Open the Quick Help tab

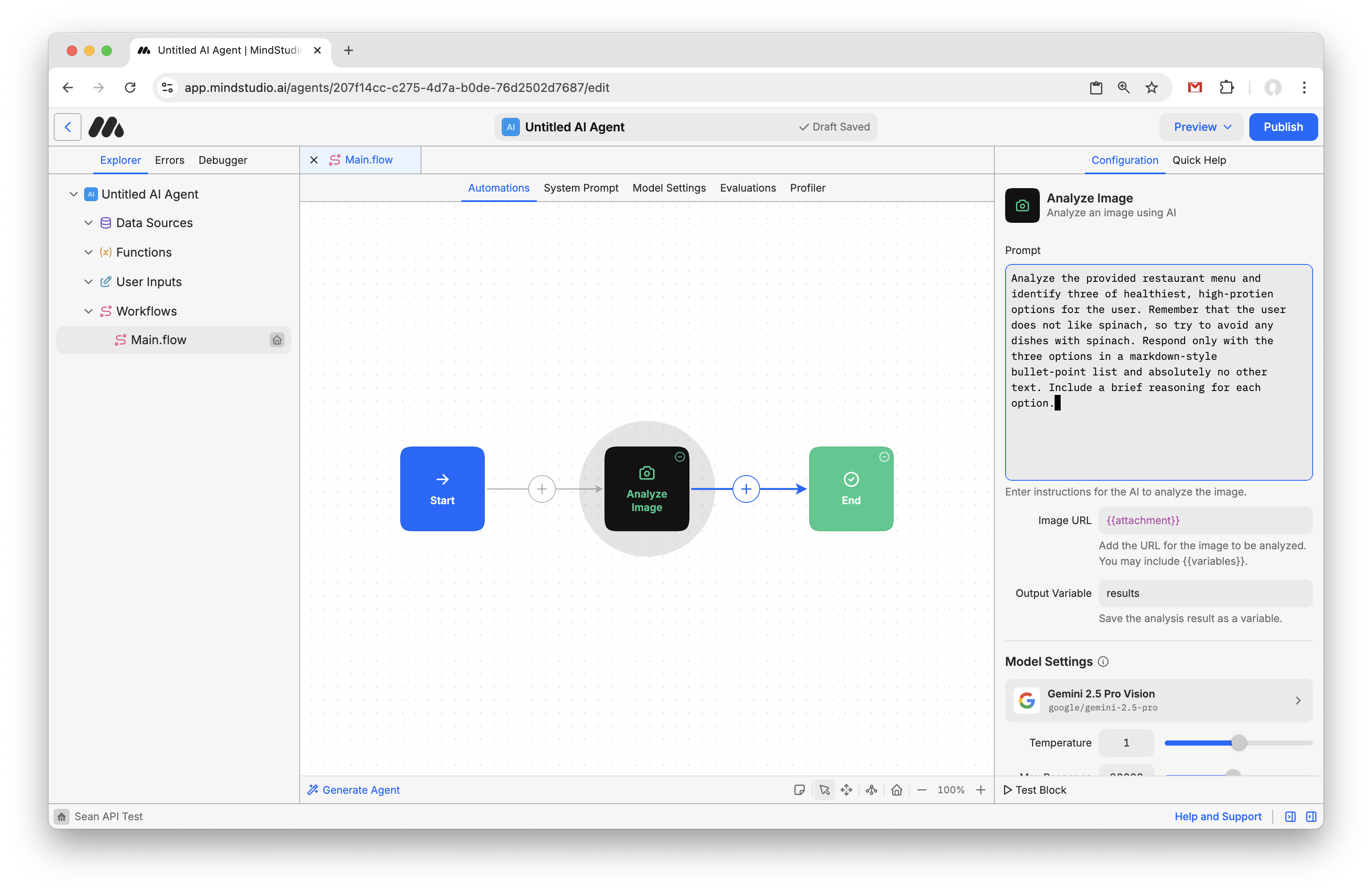point(1199,160)
